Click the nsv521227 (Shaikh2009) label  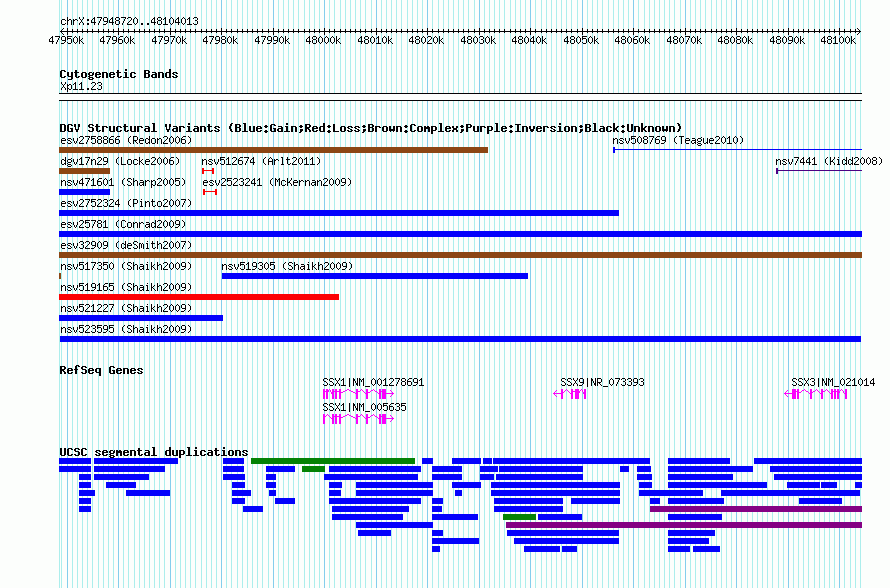[126, 308]
